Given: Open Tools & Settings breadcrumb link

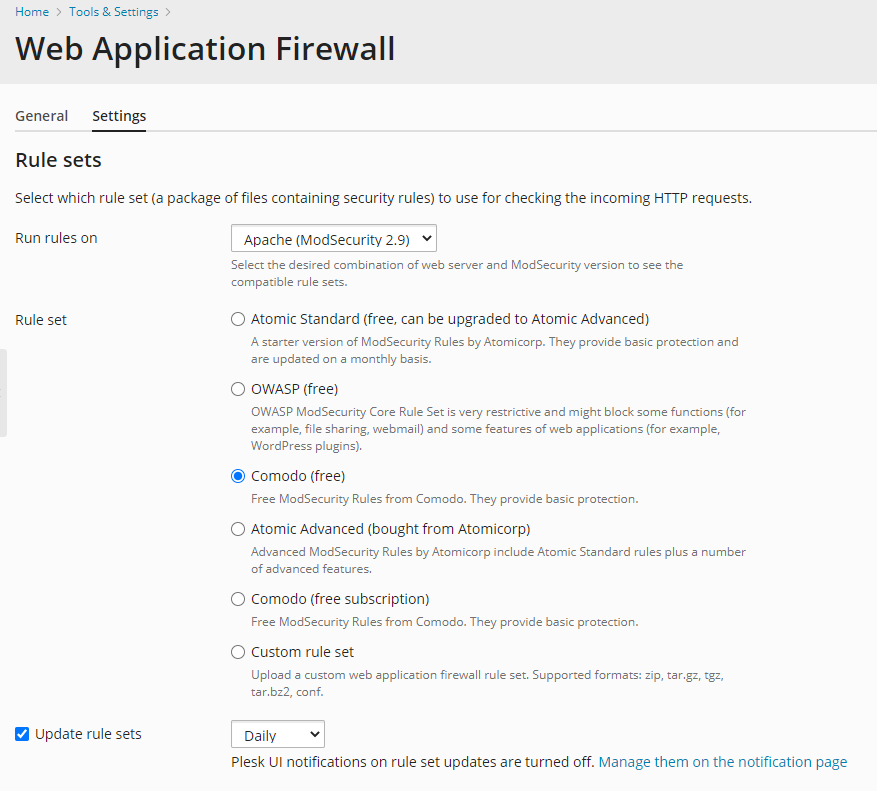Looking at the screenshot, I should 114,12.
